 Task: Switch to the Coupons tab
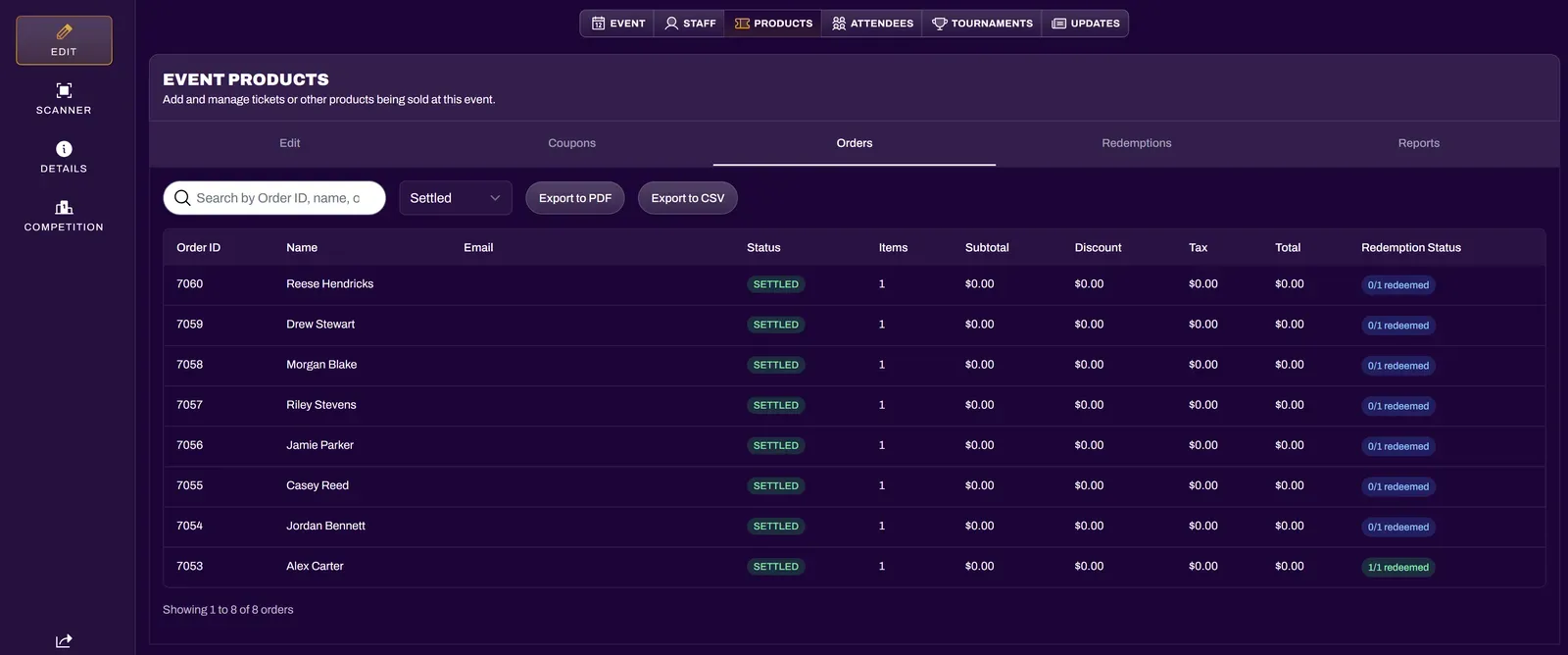click(572, 143)
